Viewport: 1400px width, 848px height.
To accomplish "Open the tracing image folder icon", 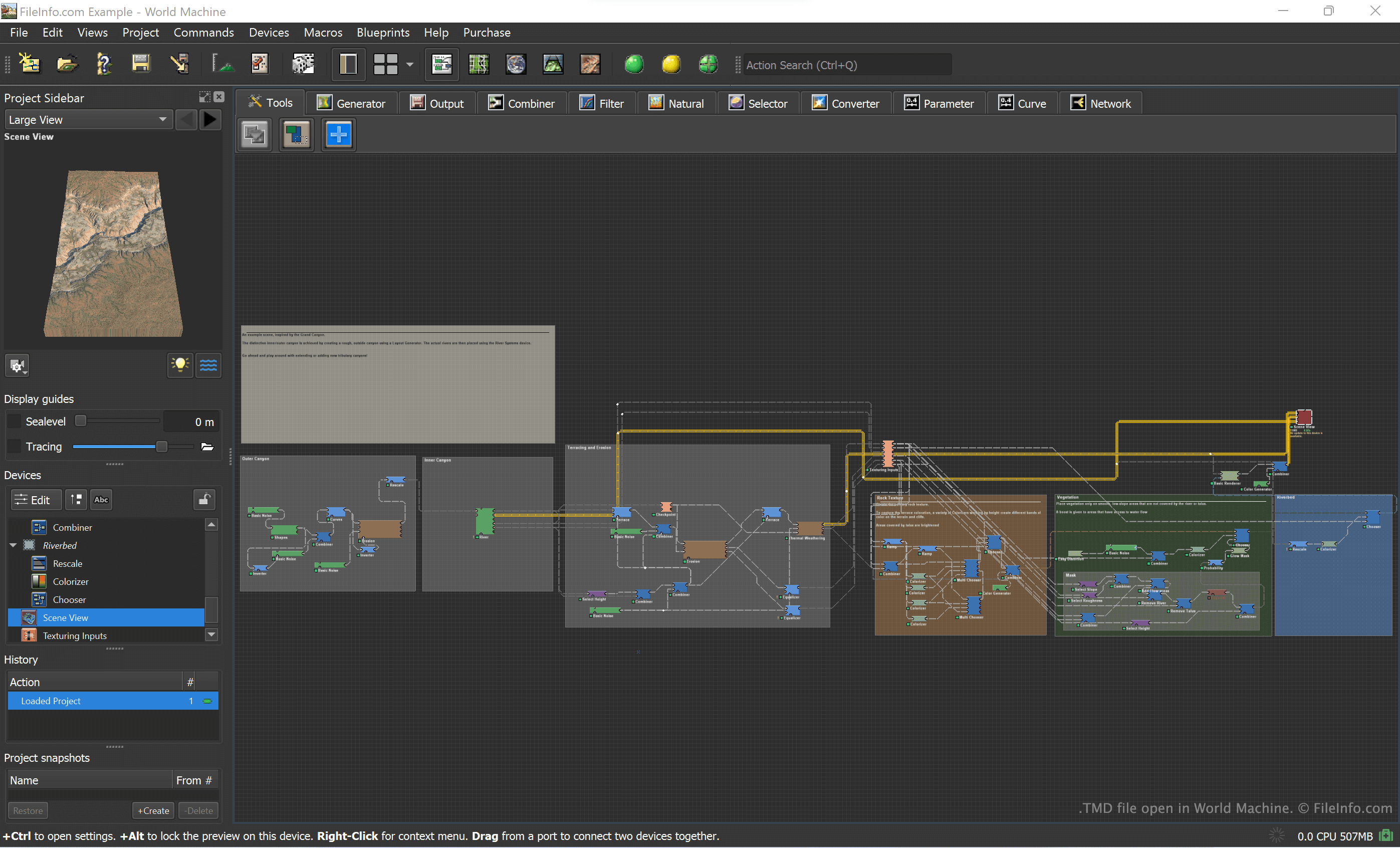I will tap(207, 447).
